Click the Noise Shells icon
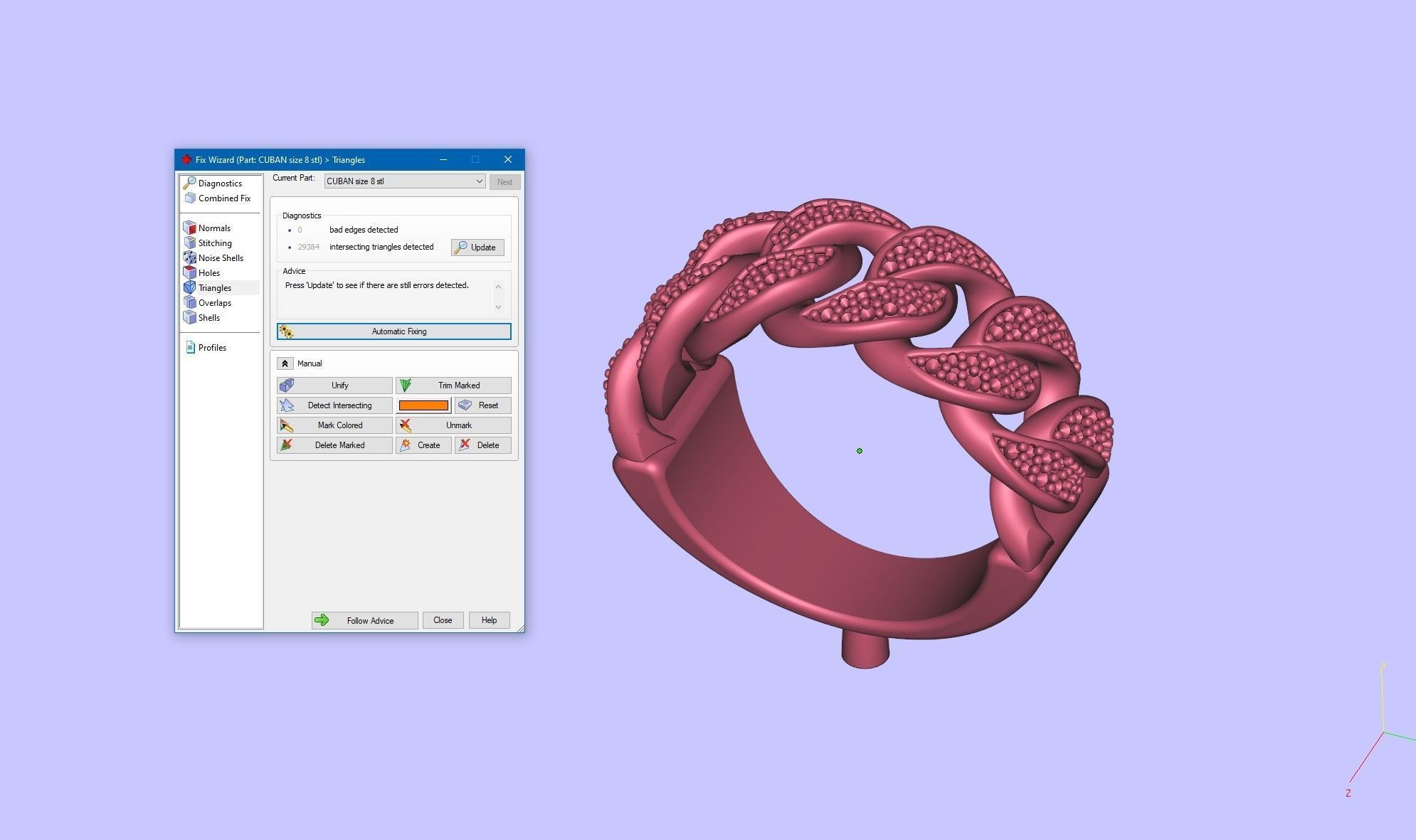This screenshot has width=1416, height=840. [189, 258]
